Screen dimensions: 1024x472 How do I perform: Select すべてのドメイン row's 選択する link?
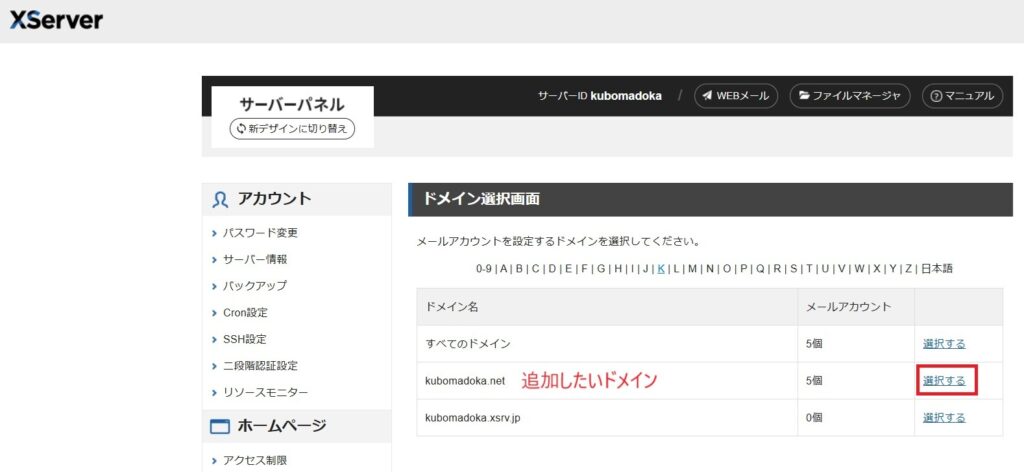[x=944, y=343]
